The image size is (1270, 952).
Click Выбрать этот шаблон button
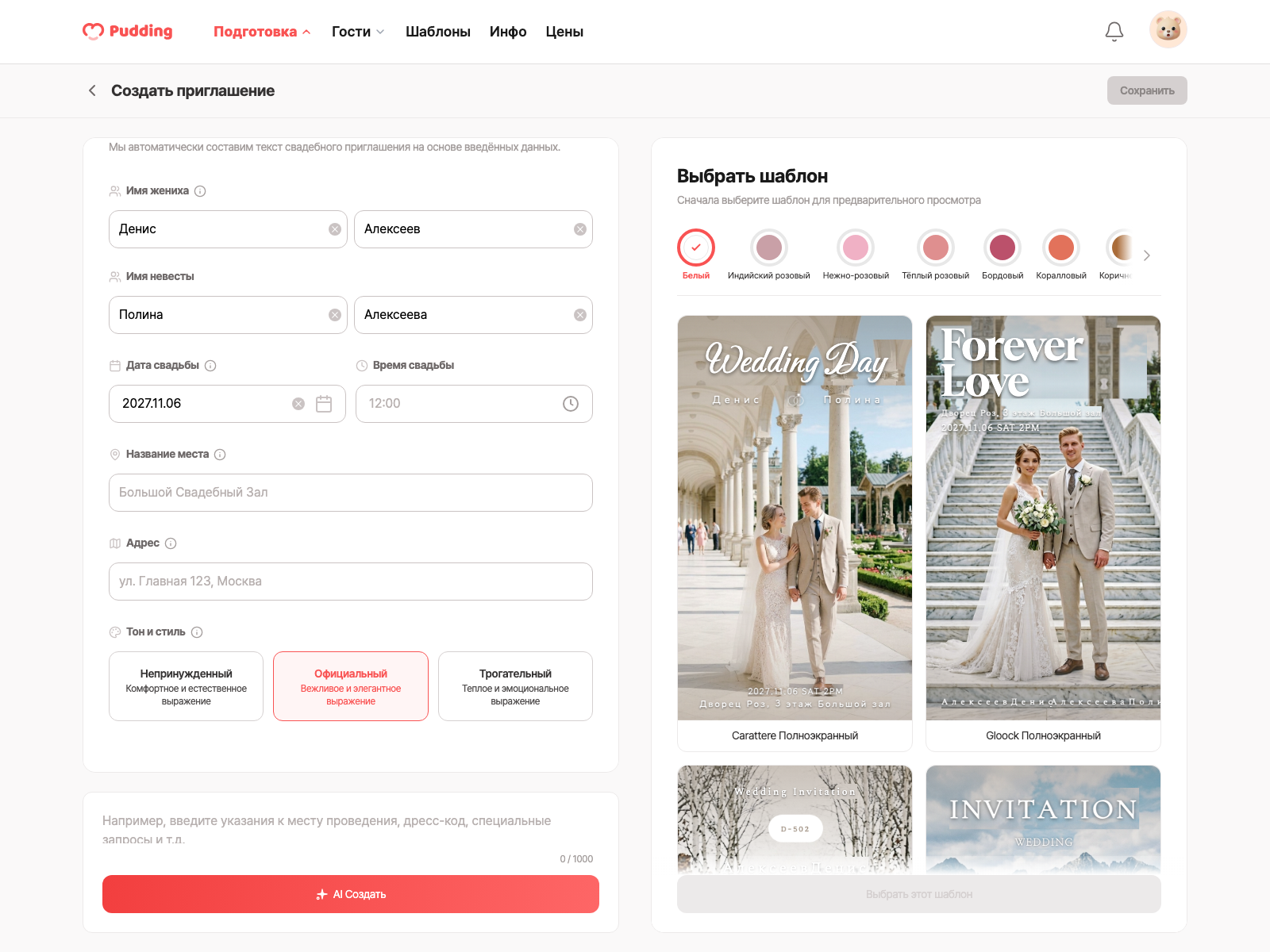919,894
